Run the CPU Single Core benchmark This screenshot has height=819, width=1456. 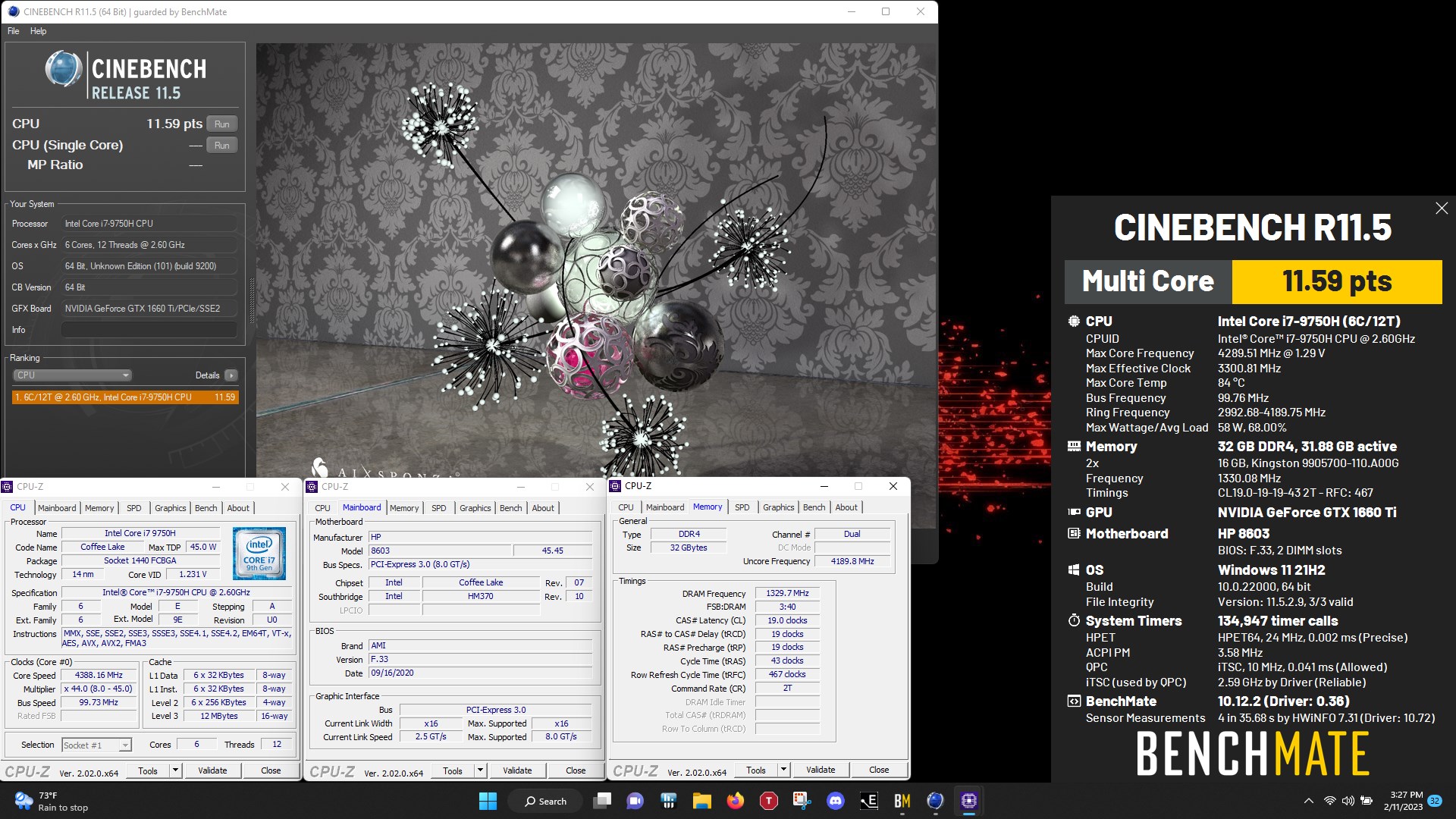click(221, 145)
